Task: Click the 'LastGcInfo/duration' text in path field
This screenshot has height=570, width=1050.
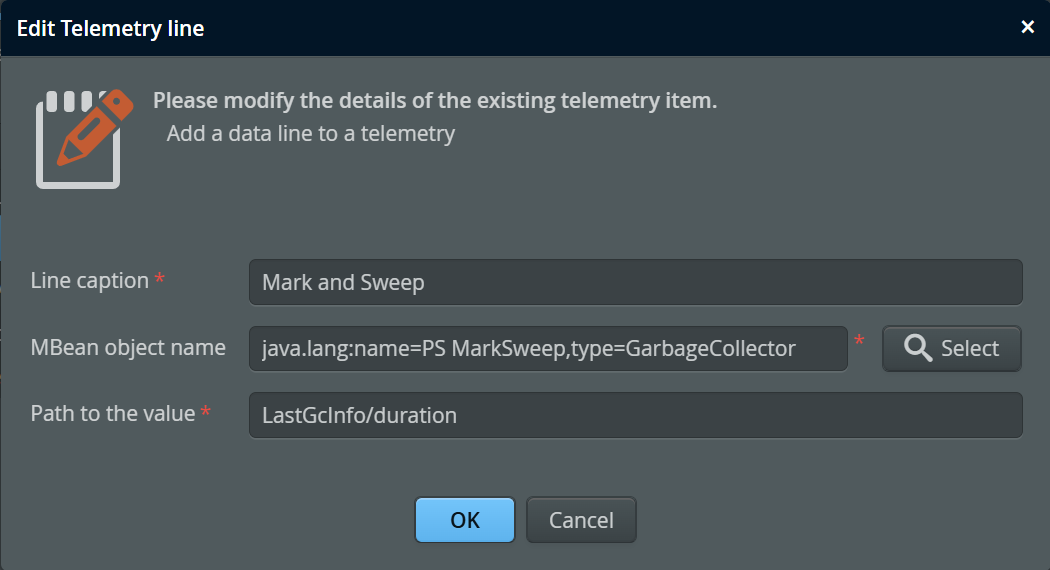Action: [359, 415]
